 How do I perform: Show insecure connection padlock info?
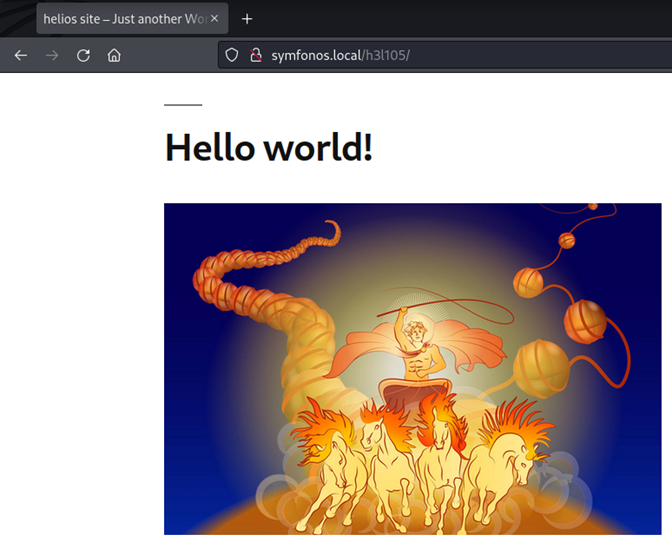(255, 55)
